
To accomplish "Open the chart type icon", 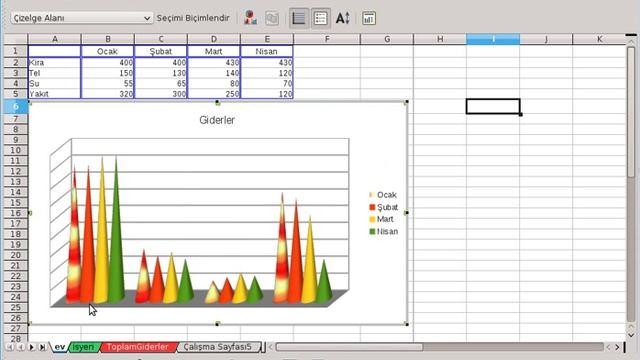I will click(x=250, y=18).
